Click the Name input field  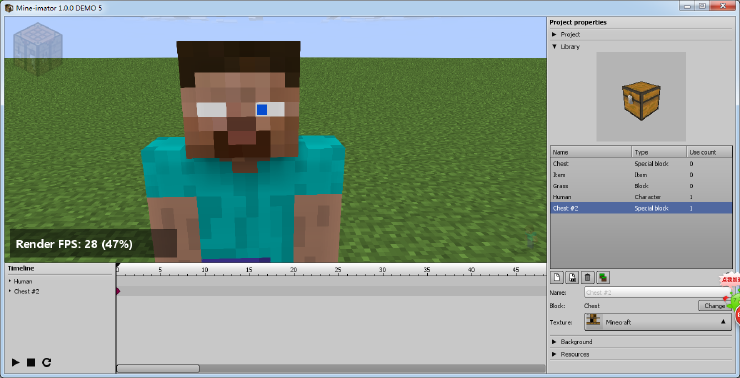pos(656,293)
